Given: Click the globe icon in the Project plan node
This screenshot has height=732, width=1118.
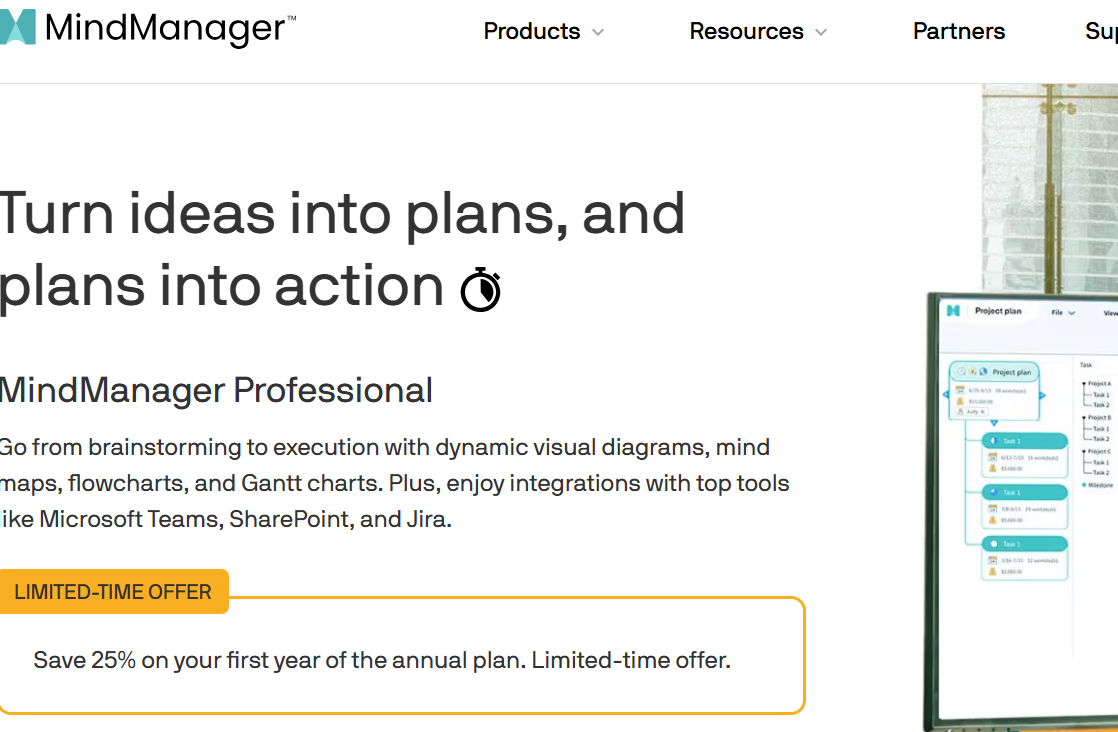Looking at the screenshot, I should 983,371.
